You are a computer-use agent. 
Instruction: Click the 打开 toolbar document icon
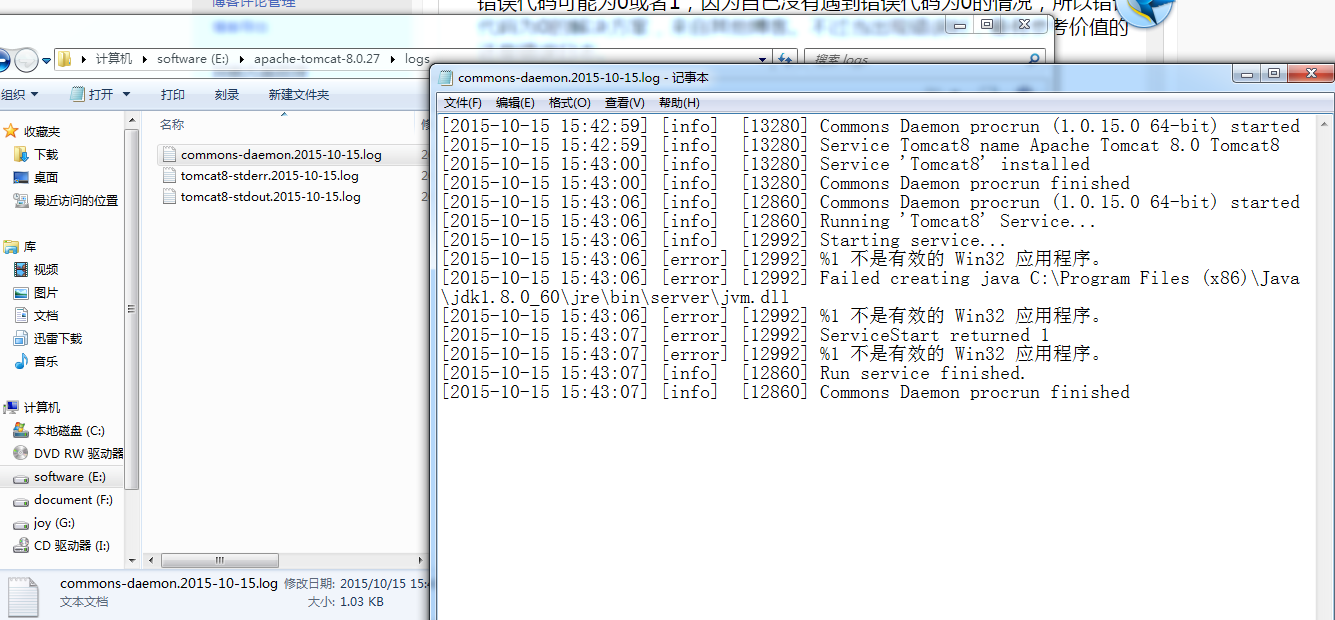77,95
